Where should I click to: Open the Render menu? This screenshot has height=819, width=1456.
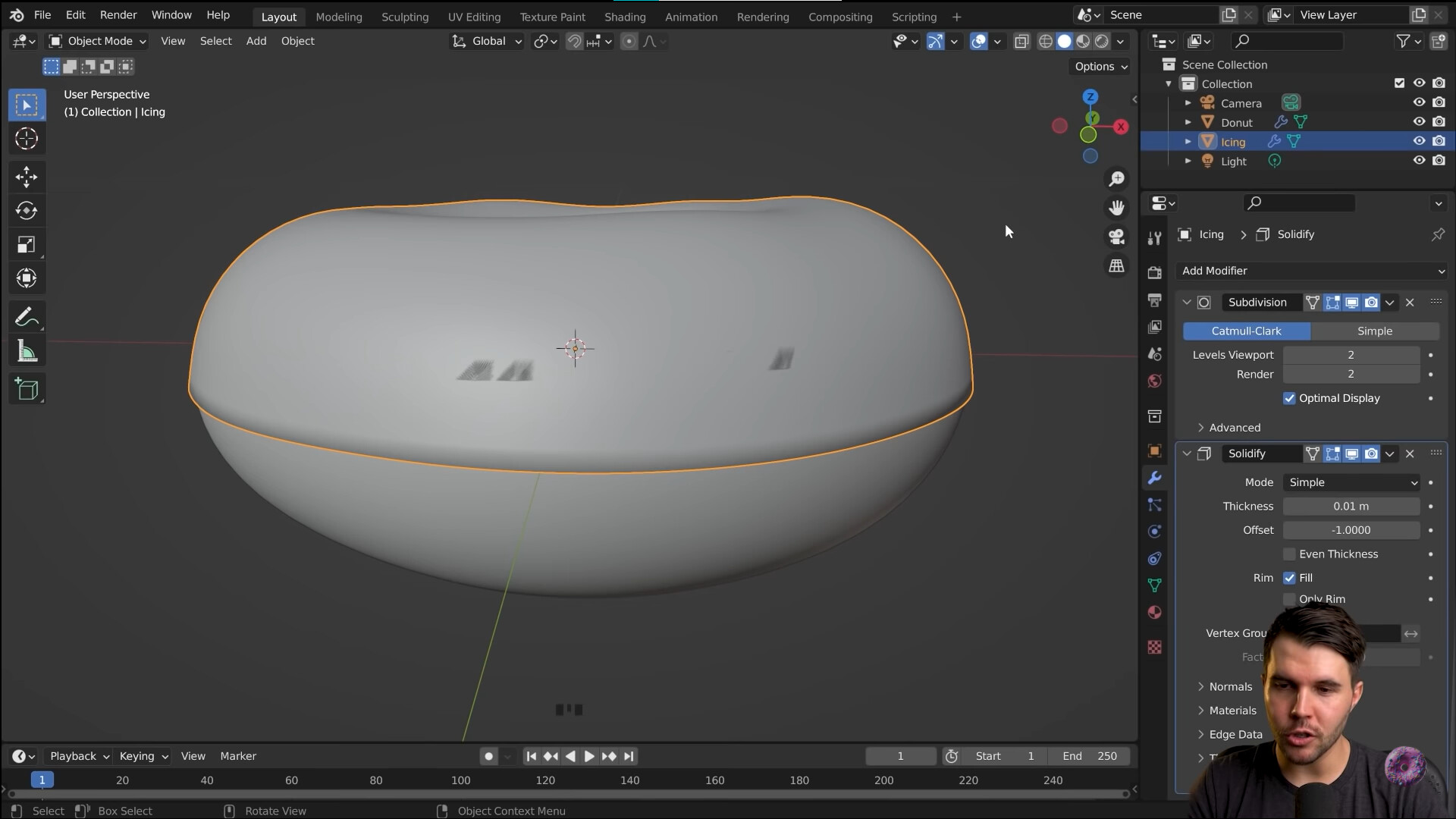tap(118, 15)
